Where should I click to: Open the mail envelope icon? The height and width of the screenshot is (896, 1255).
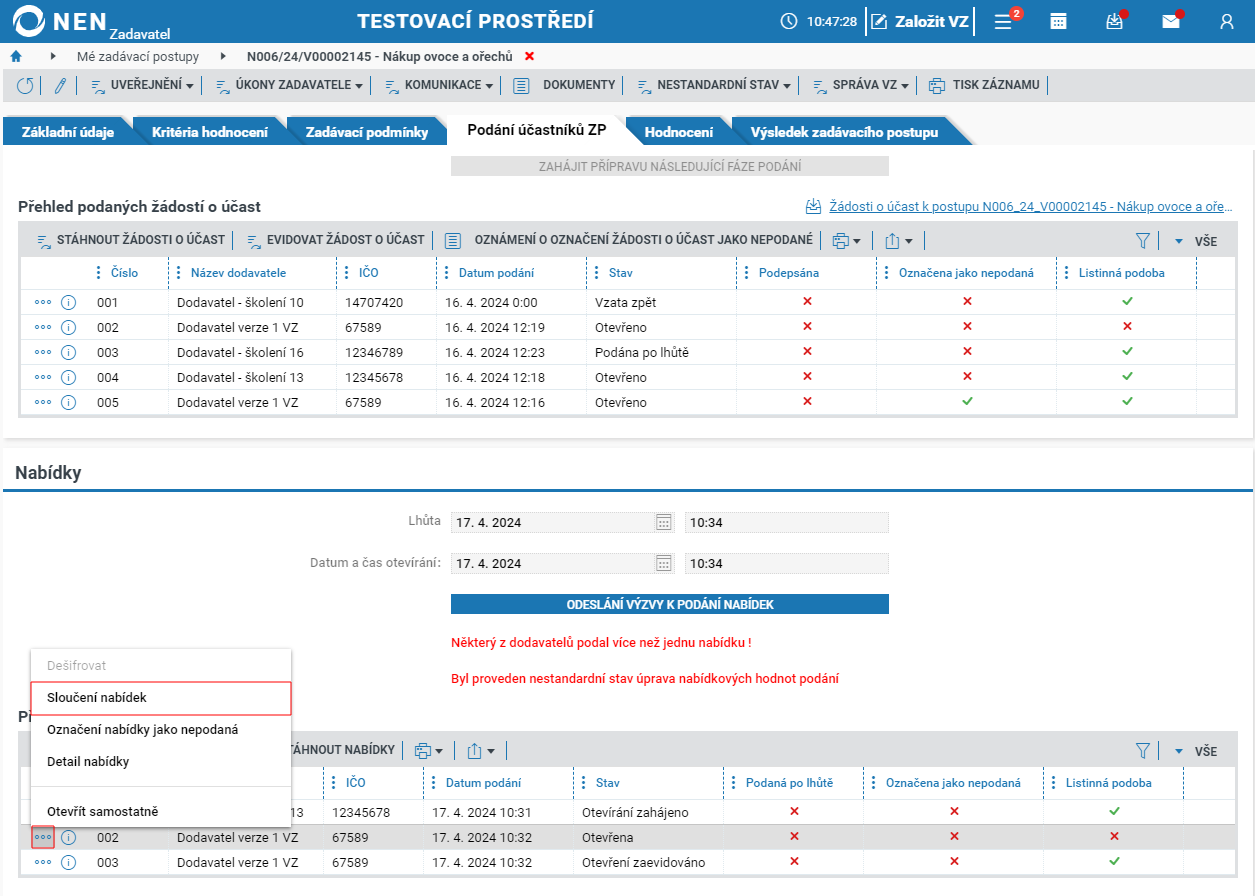click(1171, 21)
